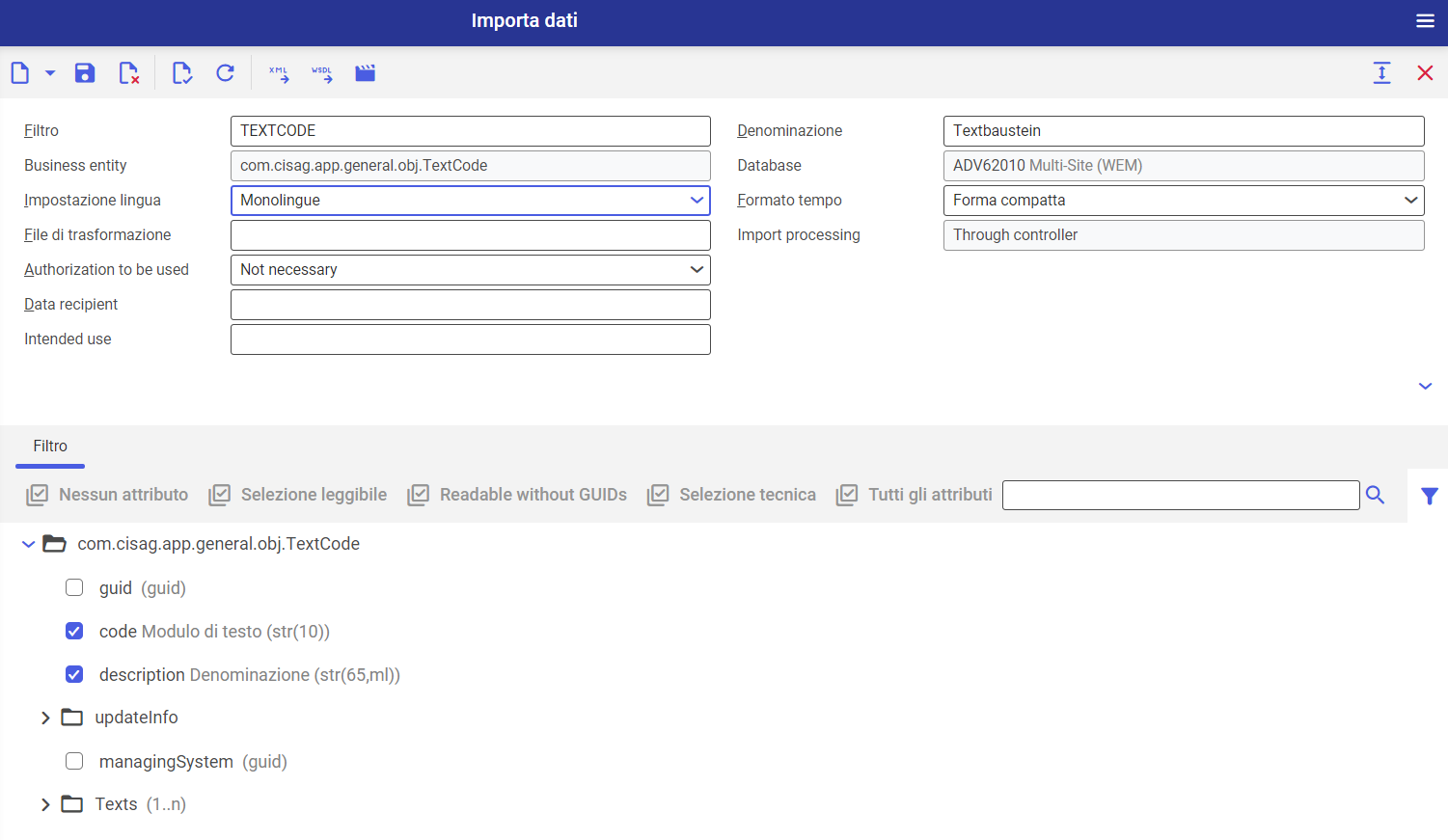The height and width of the screenshot is (840, 1448).
Task: Click the Tutti gli attributi button
Action: [915, 495]
